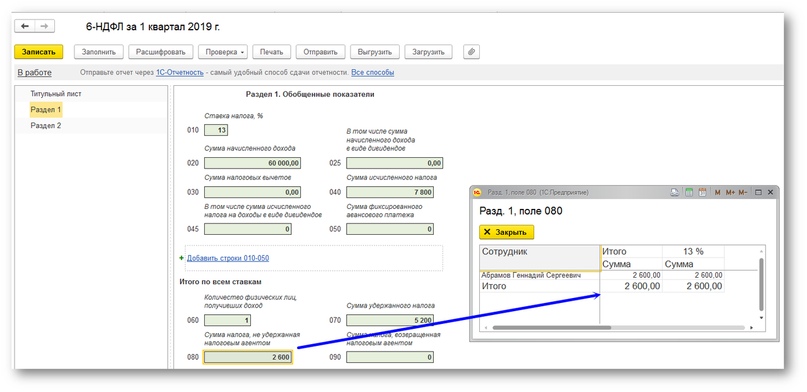Click field 050 fixed advance payment value

coord(390,229)
